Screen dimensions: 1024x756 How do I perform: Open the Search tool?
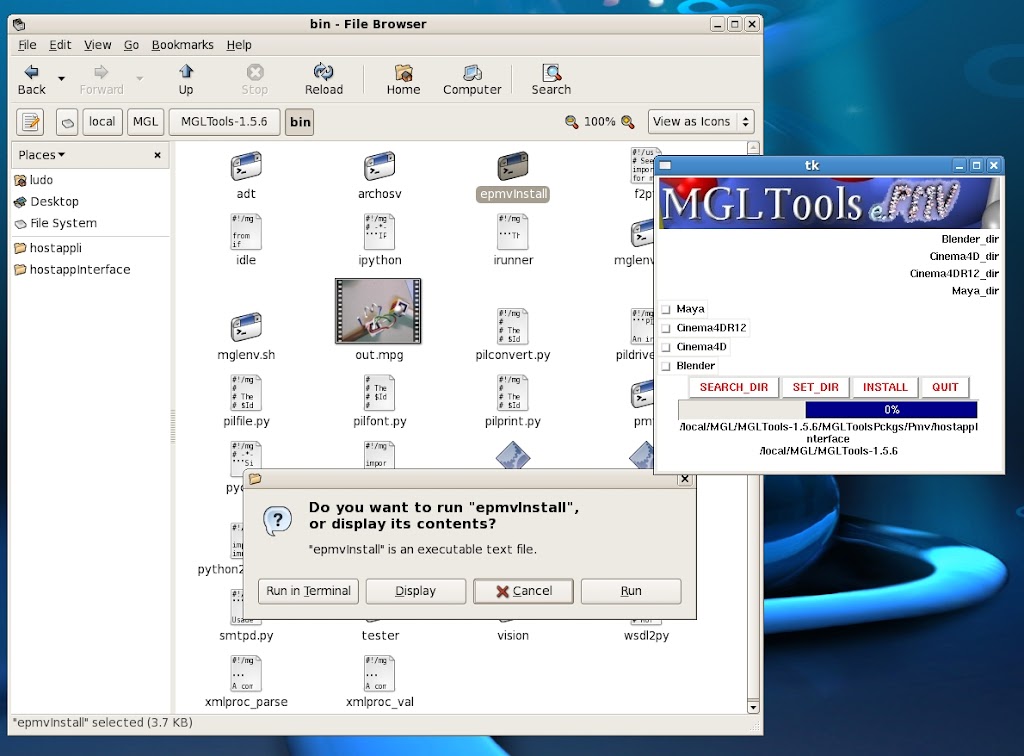click(551, 80)
